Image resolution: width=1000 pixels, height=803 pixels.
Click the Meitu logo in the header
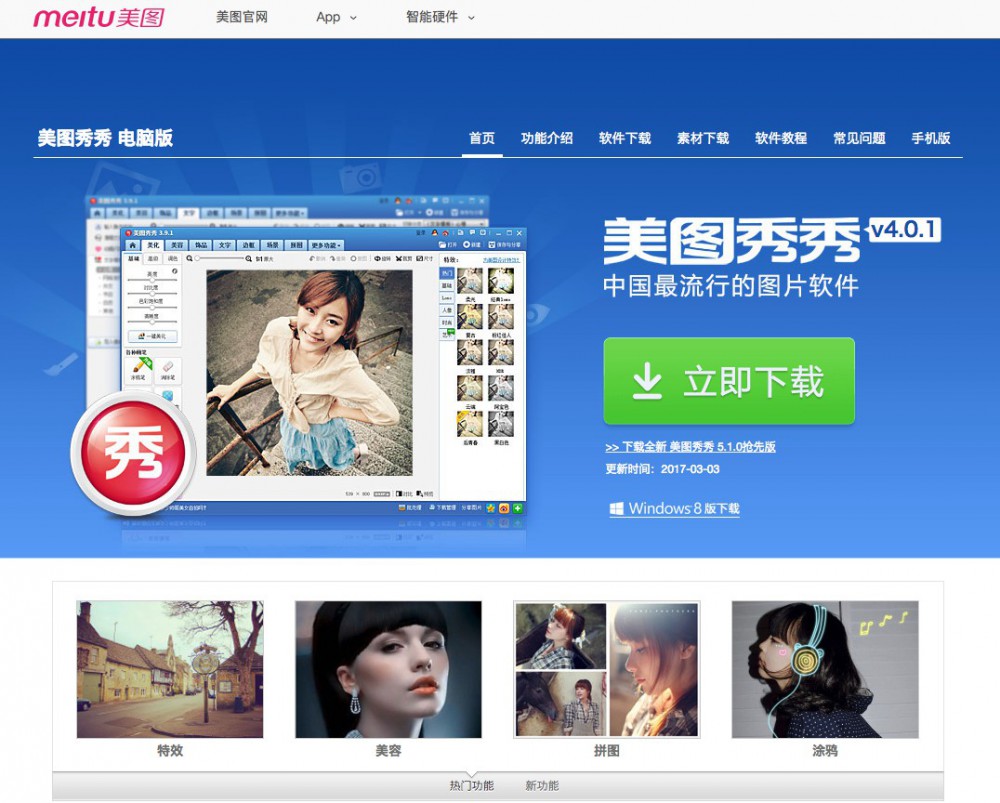coord(98,17)
